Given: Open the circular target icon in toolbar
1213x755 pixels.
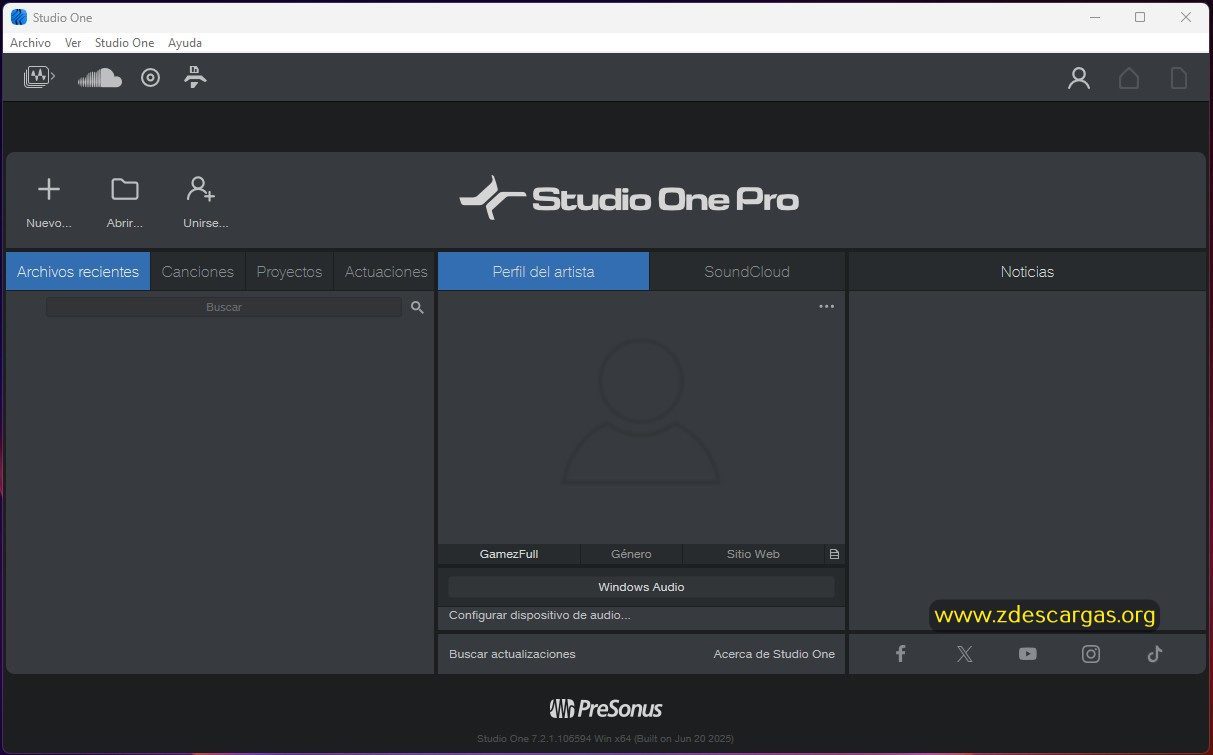Looking at the screenshot, I should click(150, 77).
